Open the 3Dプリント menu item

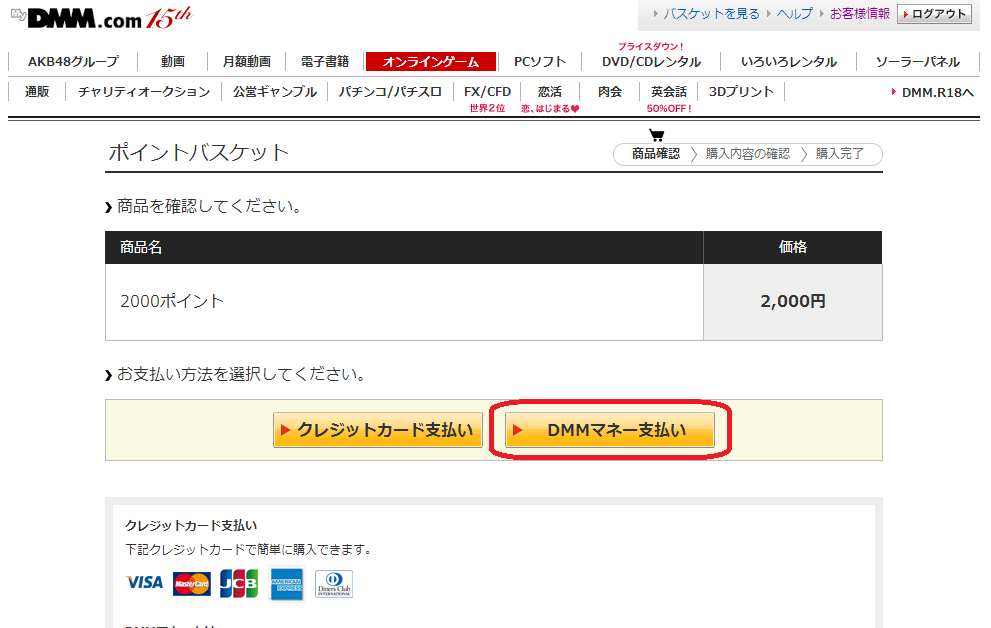pyautogui.click(x=741, y=92)
